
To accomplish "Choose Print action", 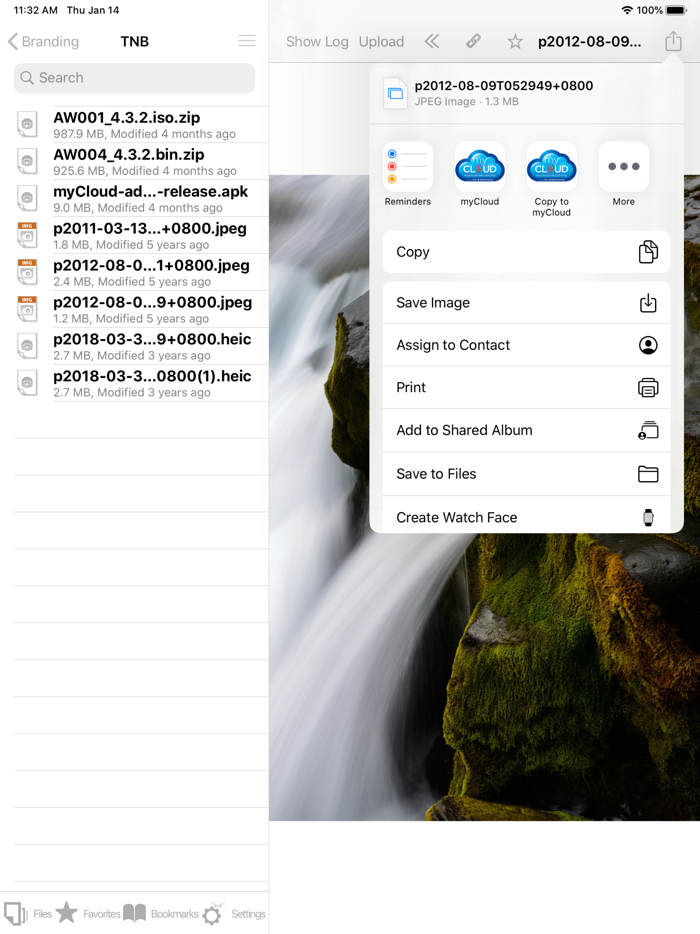I will (x=527, y=387).
